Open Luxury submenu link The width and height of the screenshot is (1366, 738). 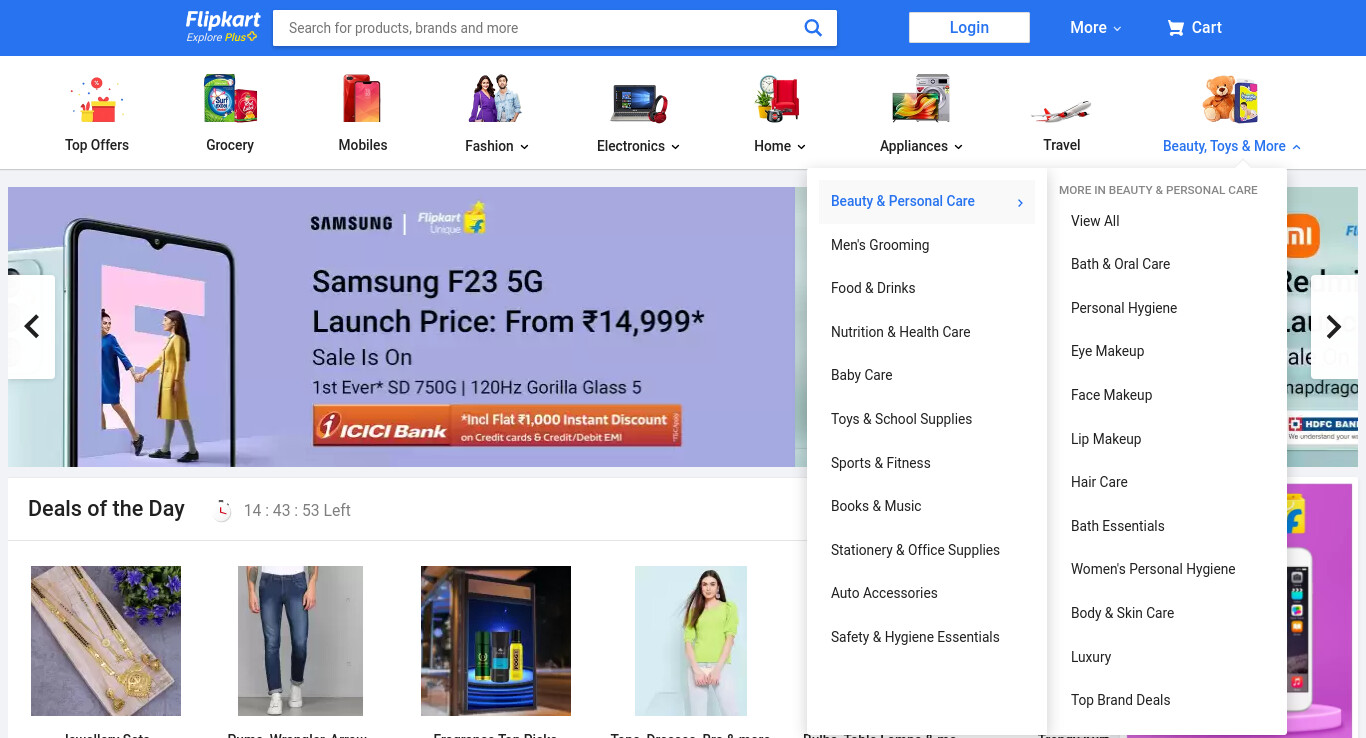pyautogui.click(x=1091, y=657)
